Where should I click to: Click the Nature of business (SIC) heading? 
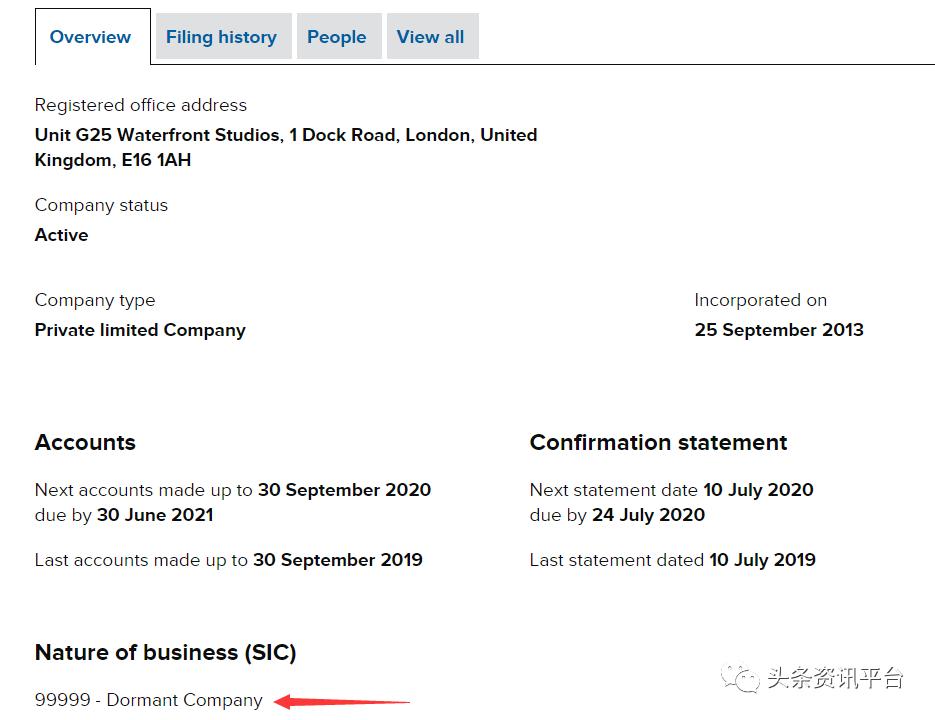[165, 652]
